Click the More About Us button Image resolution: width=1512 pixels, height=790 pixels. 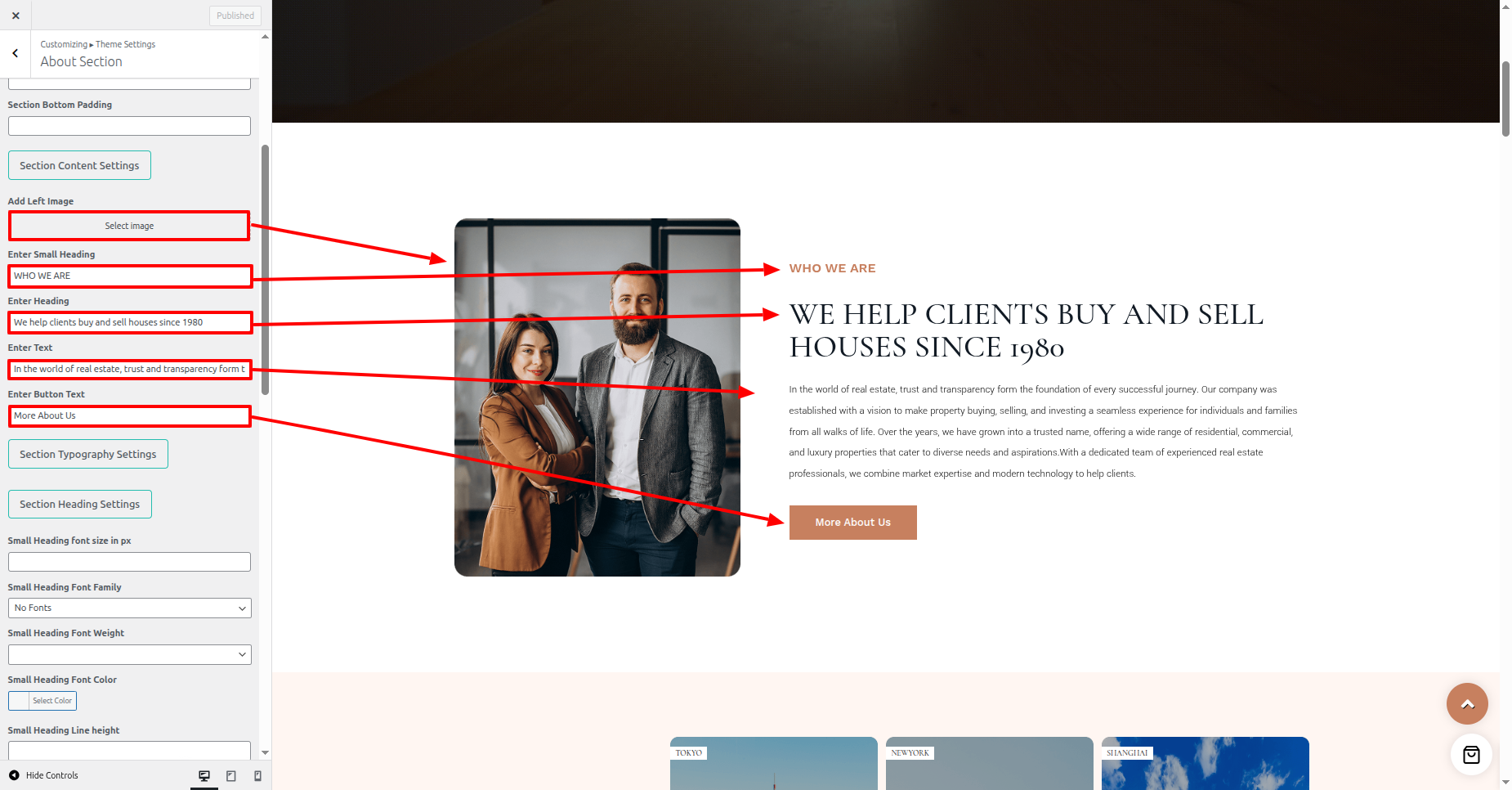tap(852, 523)
